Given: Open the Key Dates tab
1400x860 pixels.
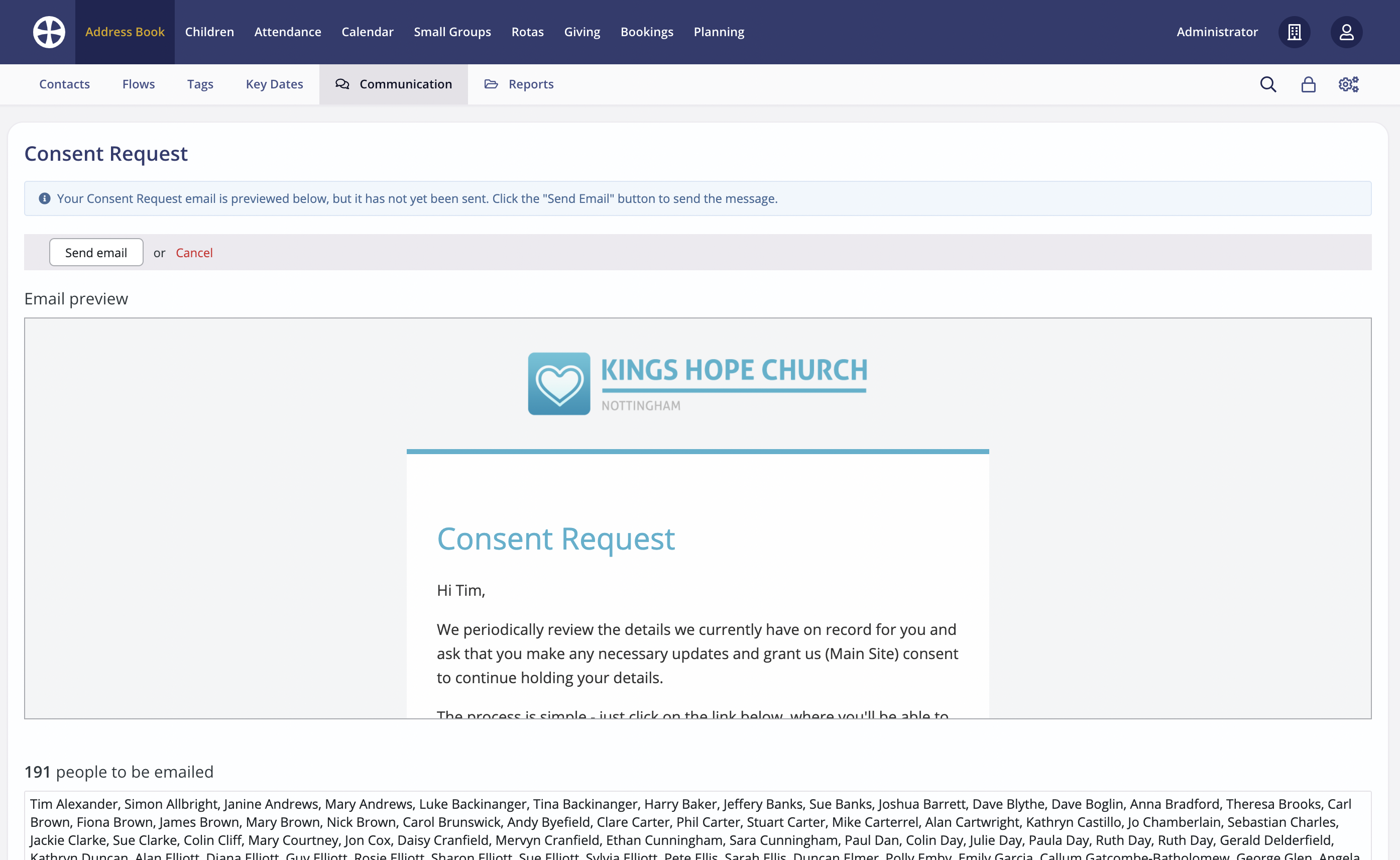Looking at the screenshot, I should (275, 84).
